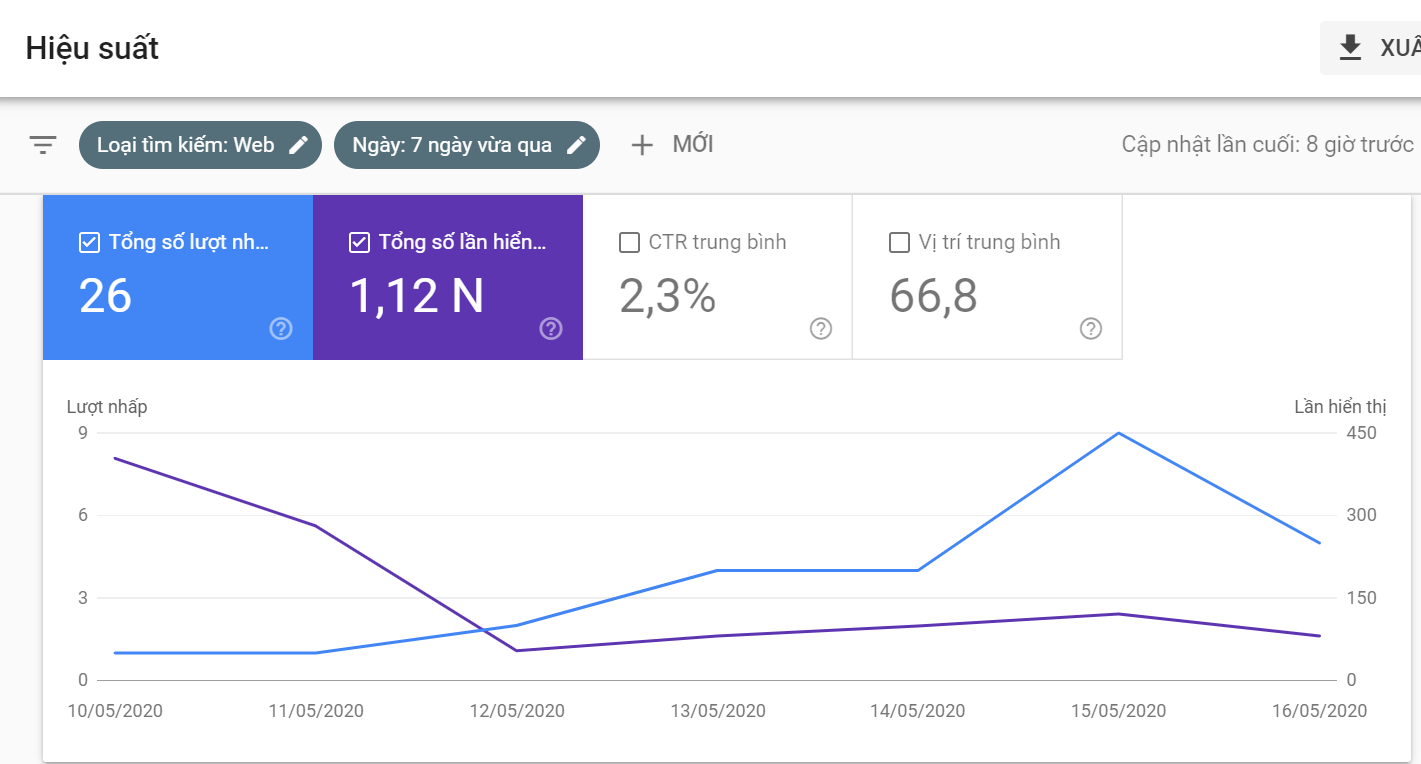
Task: Edit the search type Web pencil icon
Action: [x=298, y=145]
